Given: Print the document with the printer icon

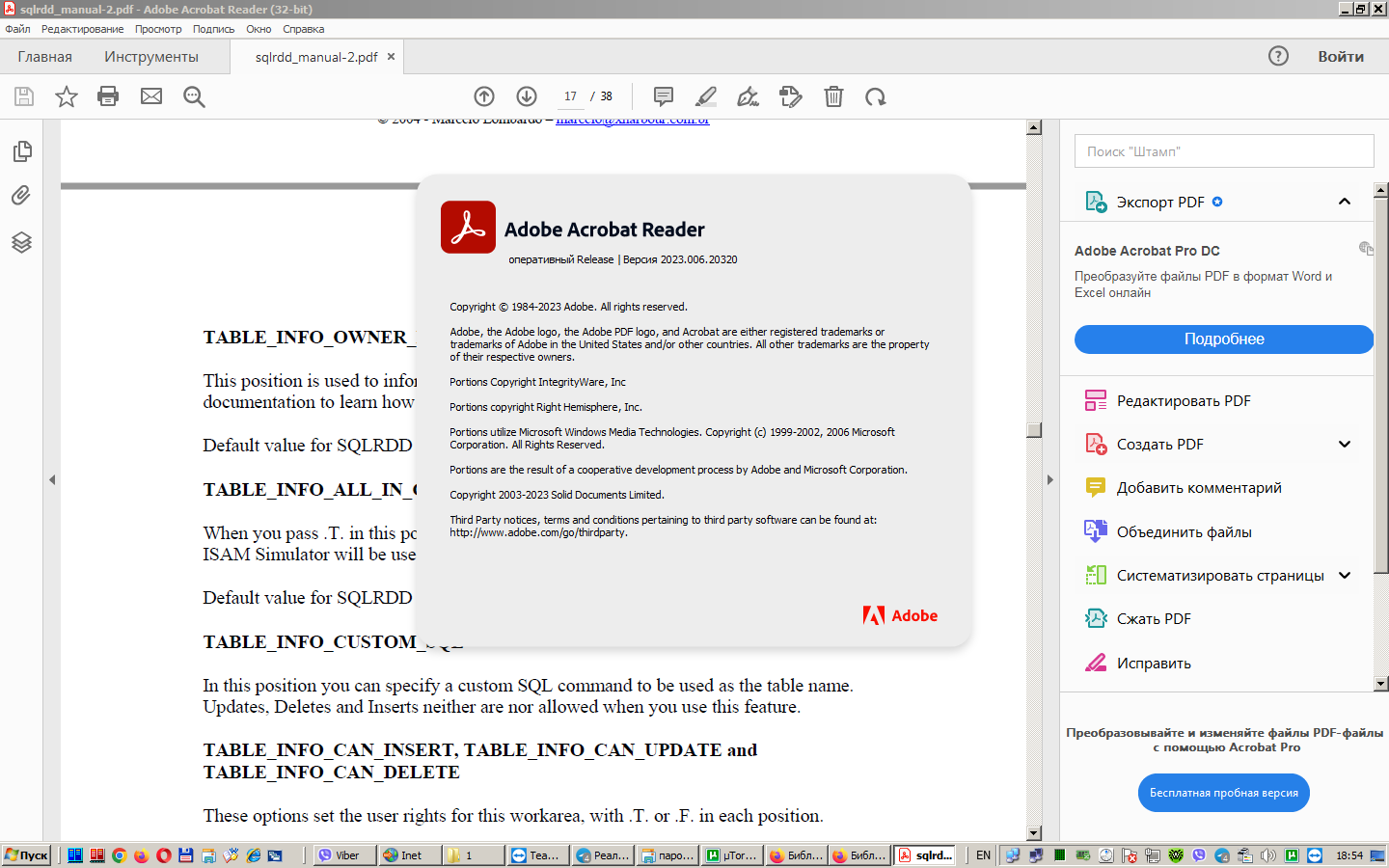Looking at the screenshot, I should 108,96.
